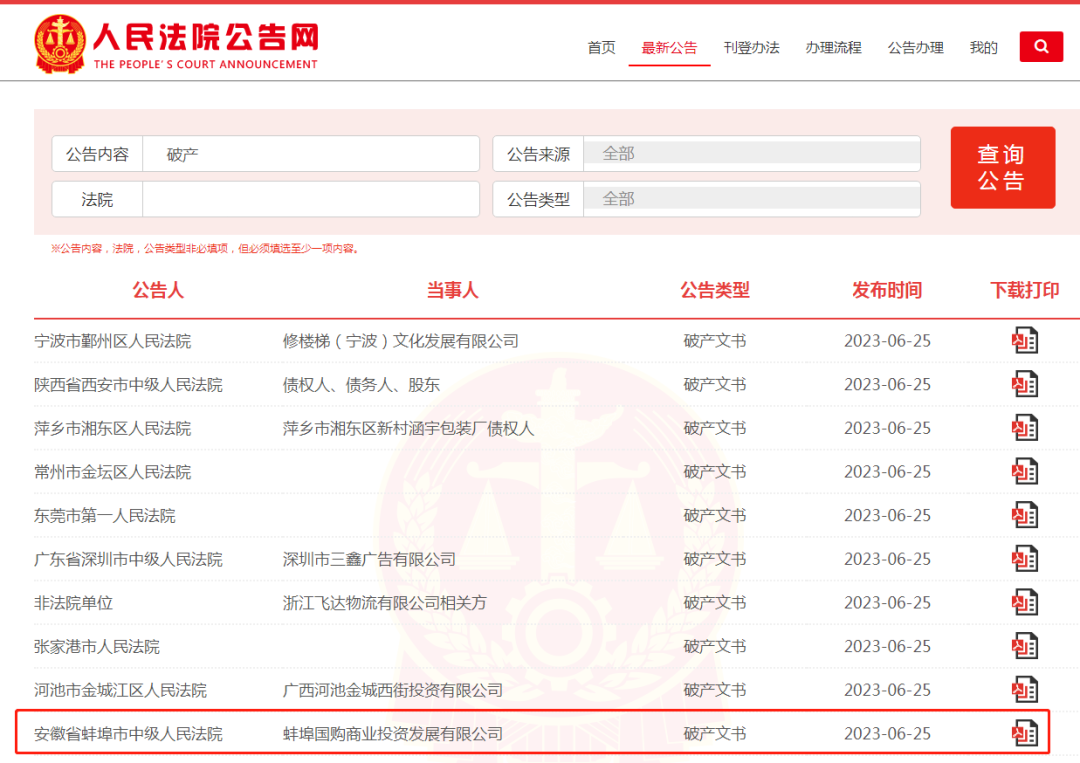This screenshot has height=763, width=1080.
Task: Open 宁波市鄞州区人民法院 announcement
Action: pos(113,341)
